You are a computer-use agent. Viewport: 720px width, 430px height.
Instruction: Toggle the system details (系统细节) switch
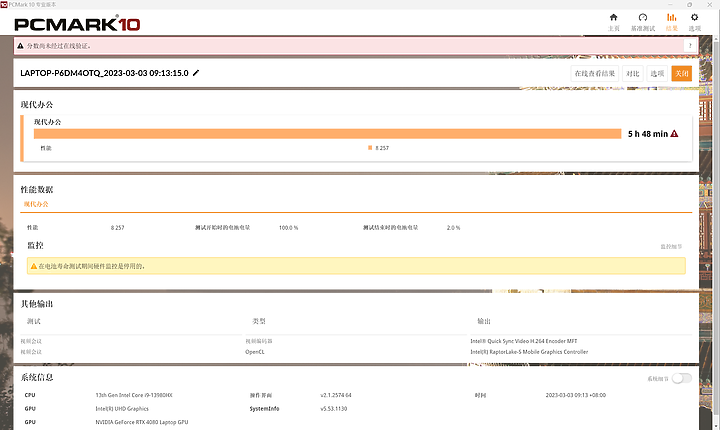point(681,378)
